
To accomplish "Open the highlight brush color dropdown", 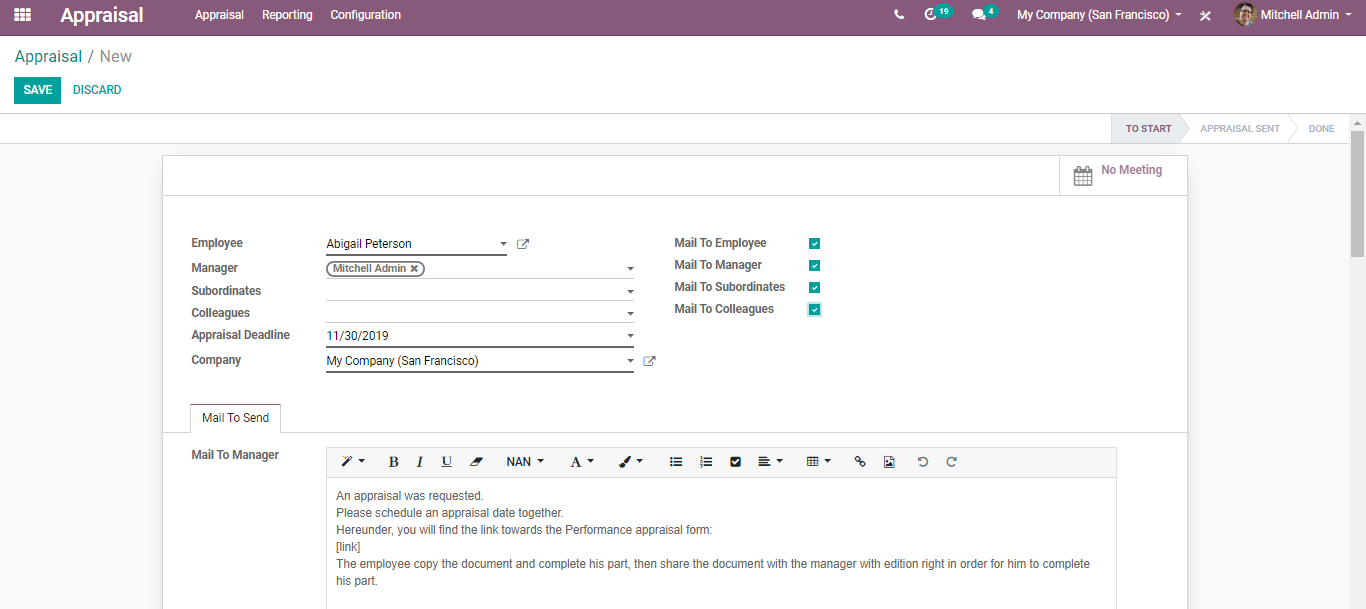I will [631, 462].
